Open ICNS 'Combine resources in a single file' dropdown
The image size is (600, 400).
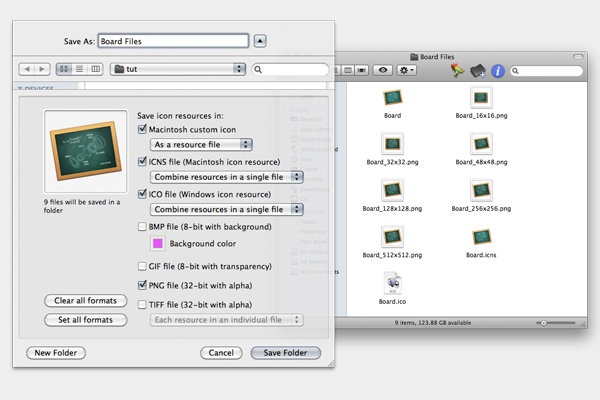(x=227, y=177)
